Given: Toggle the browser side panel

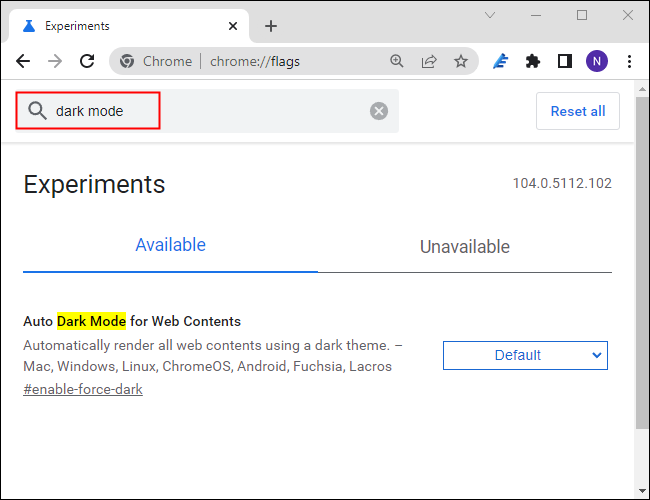Looking at the screenshot, I should coord(564,61).
